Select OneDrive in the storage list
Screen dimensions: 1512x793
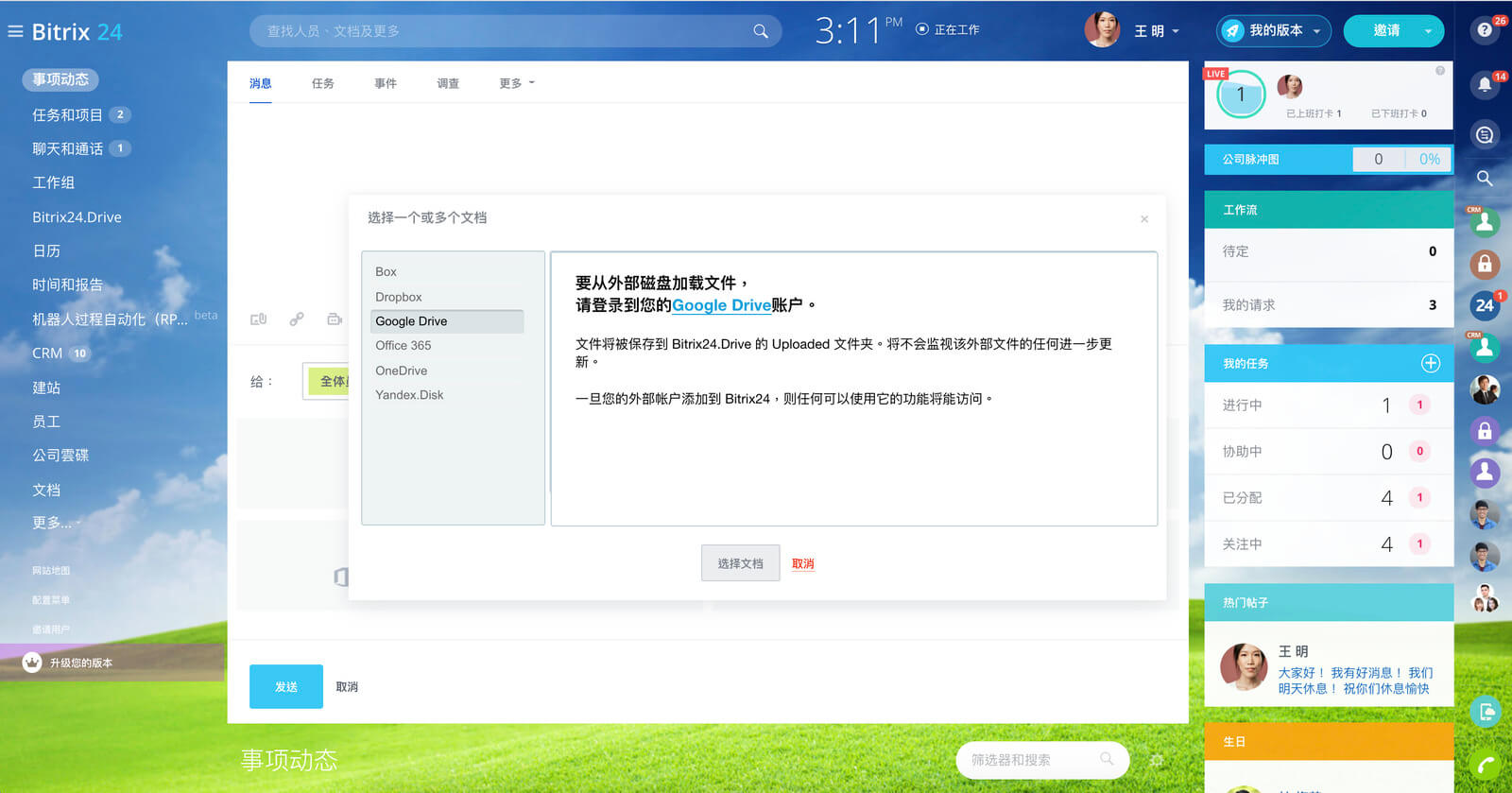coord(401,371)
